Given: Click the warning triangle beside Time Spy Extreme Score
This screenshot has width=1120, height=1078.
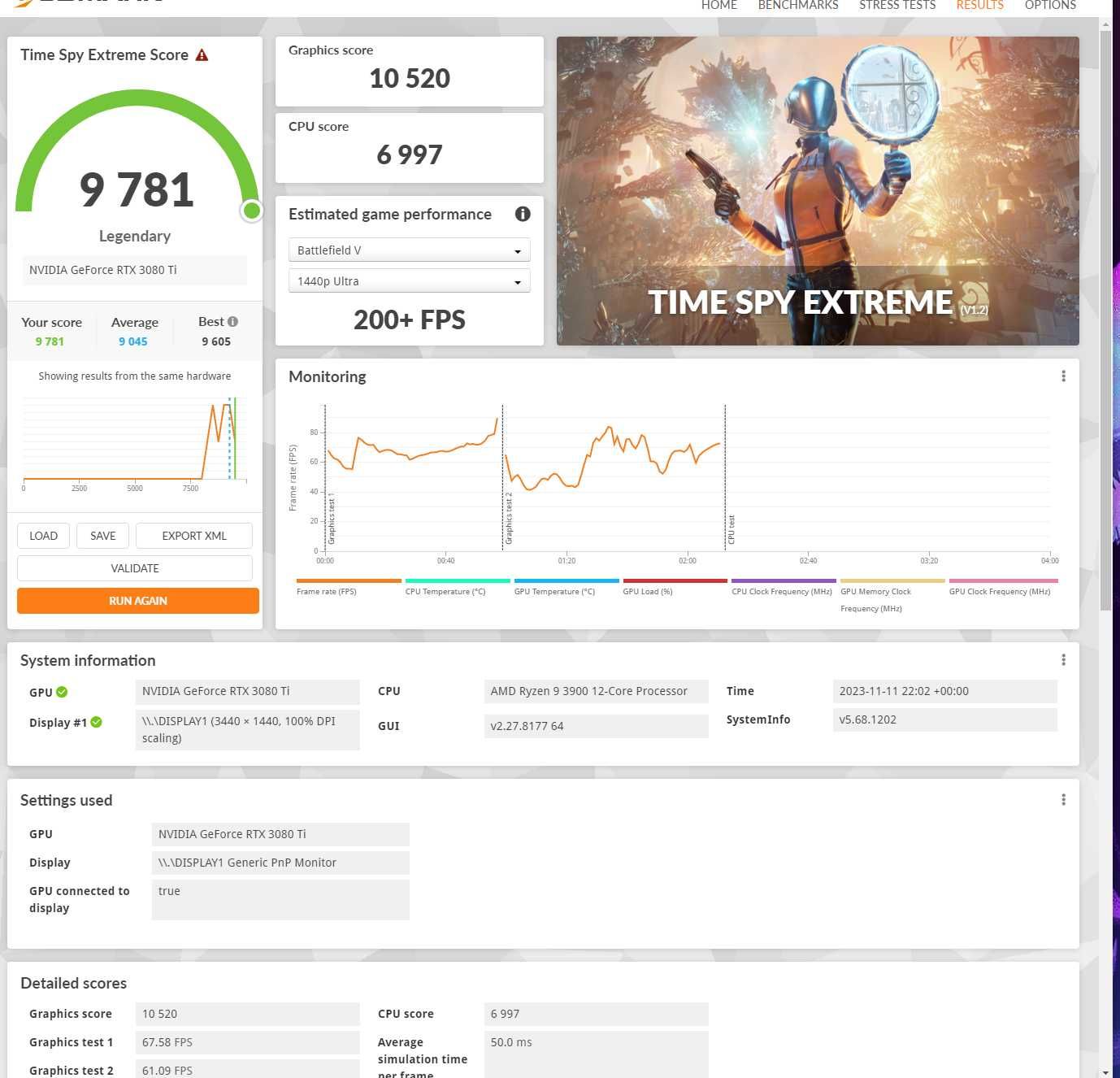Looking at the screenshot, I should coord(202,55).
